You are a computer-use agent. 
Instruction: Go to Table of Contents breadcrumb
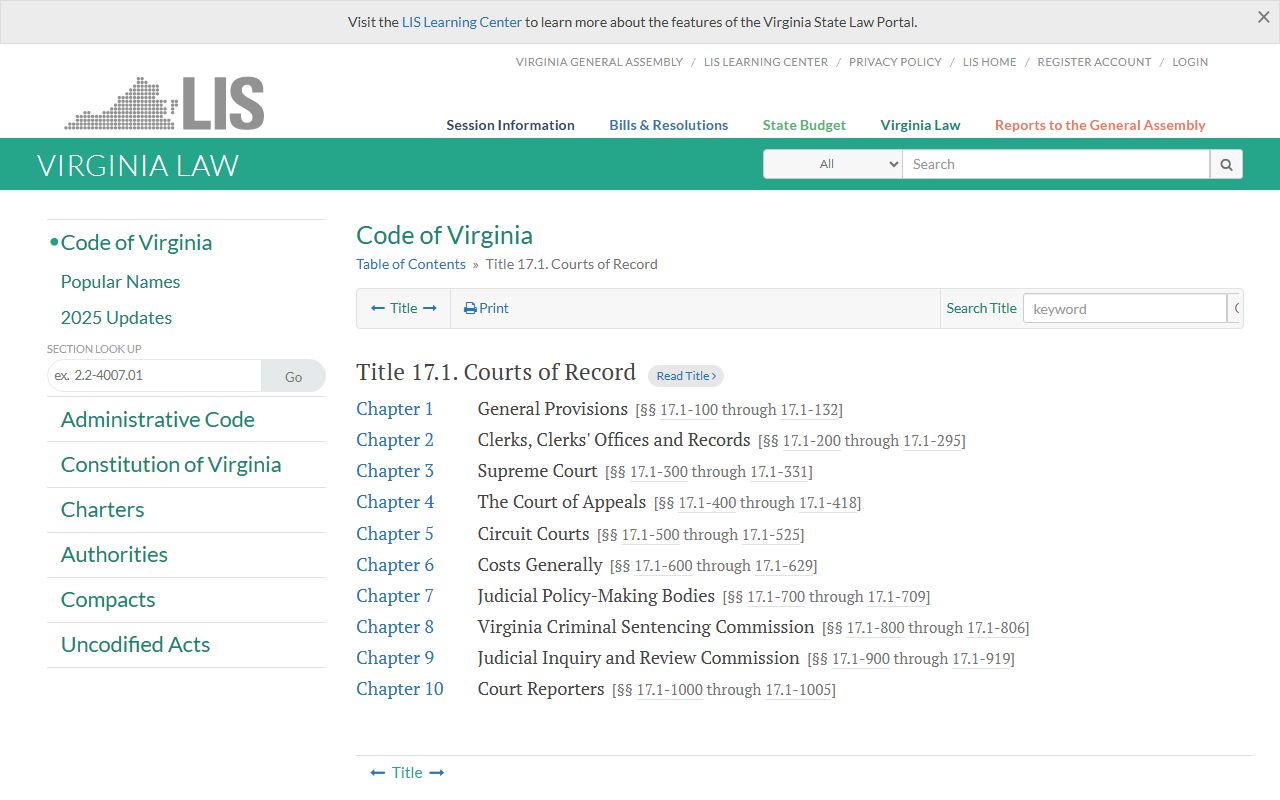click(411, 264)
